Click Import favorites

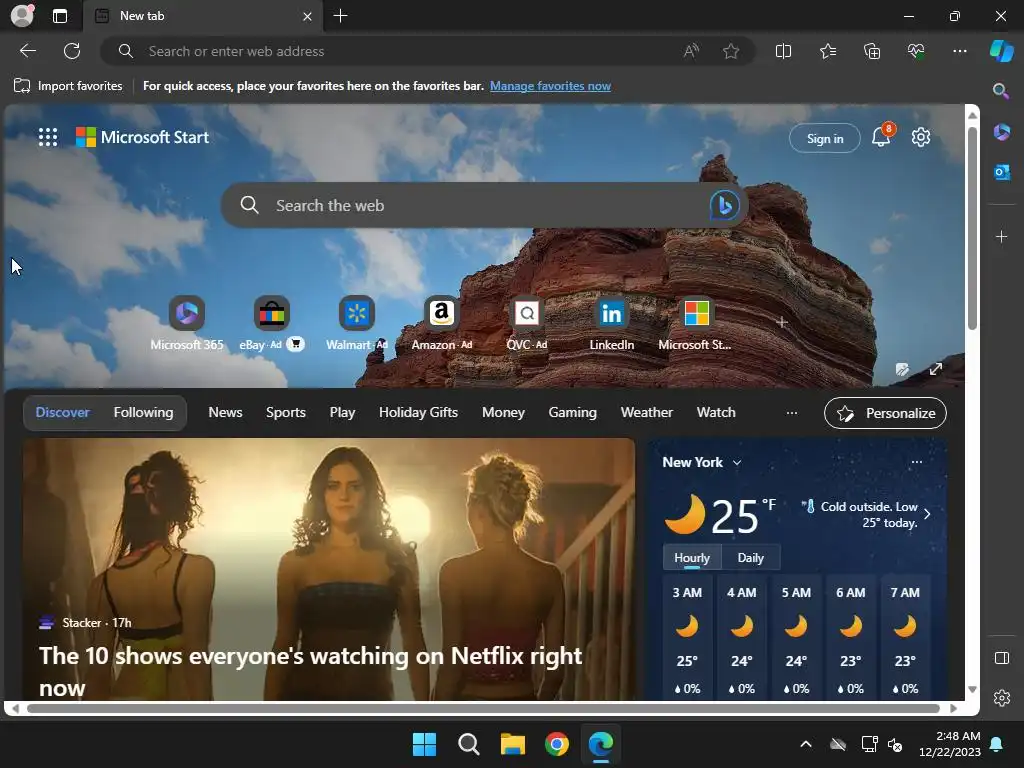click(68, 86)
